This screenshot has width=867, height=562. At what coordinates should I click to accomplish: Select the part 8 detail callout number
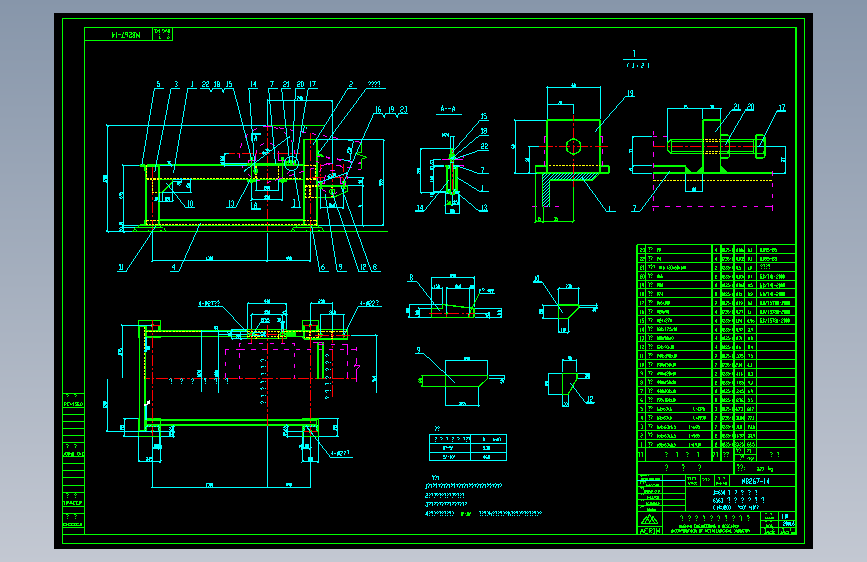[411, 278]
